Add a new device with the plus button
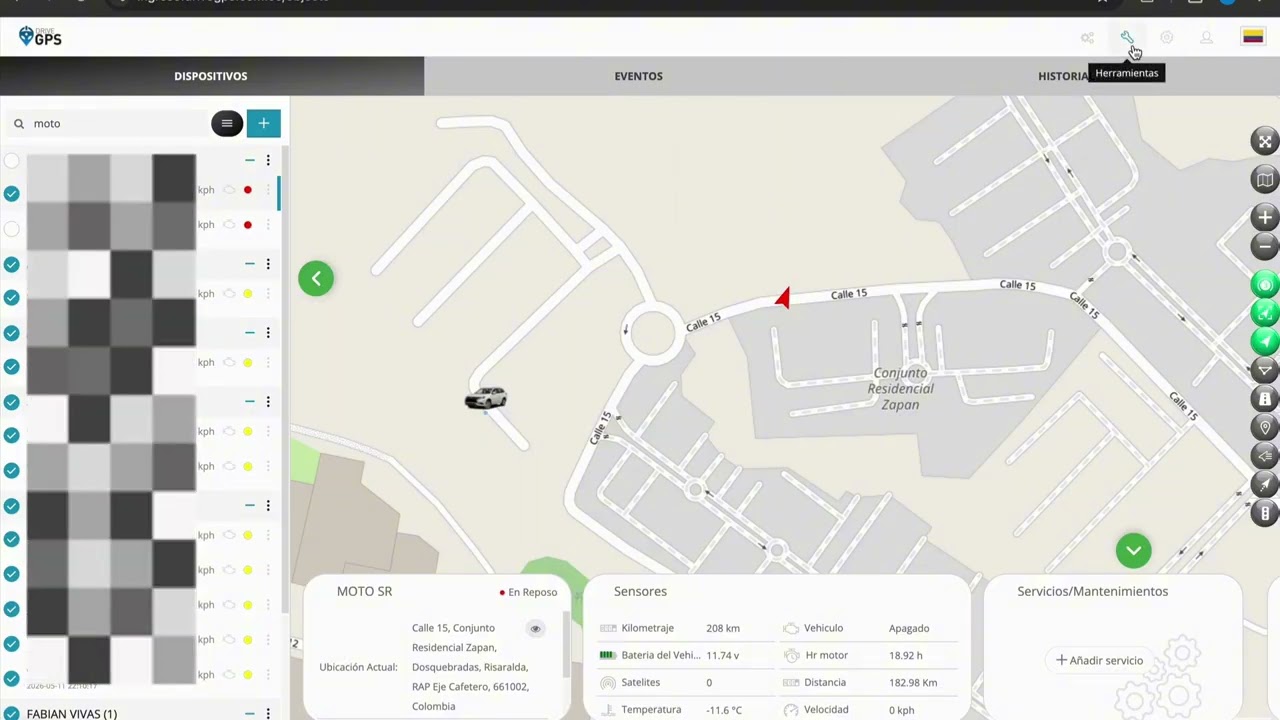The image size is (1280, 720). tap(264, 124)
